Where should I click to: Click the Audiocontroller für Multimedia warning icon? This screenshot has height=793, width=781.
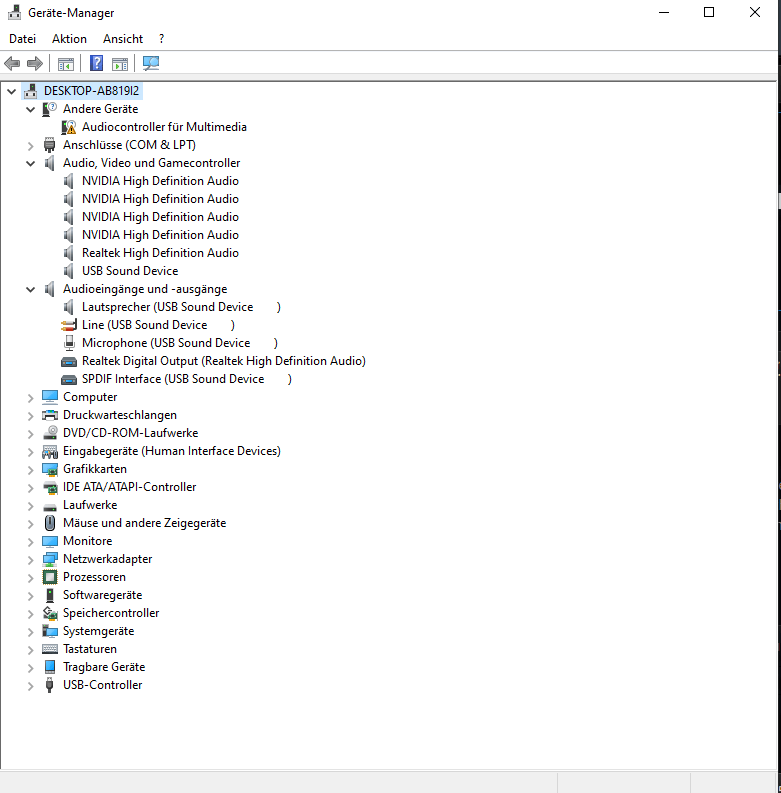tap(69, 127)
